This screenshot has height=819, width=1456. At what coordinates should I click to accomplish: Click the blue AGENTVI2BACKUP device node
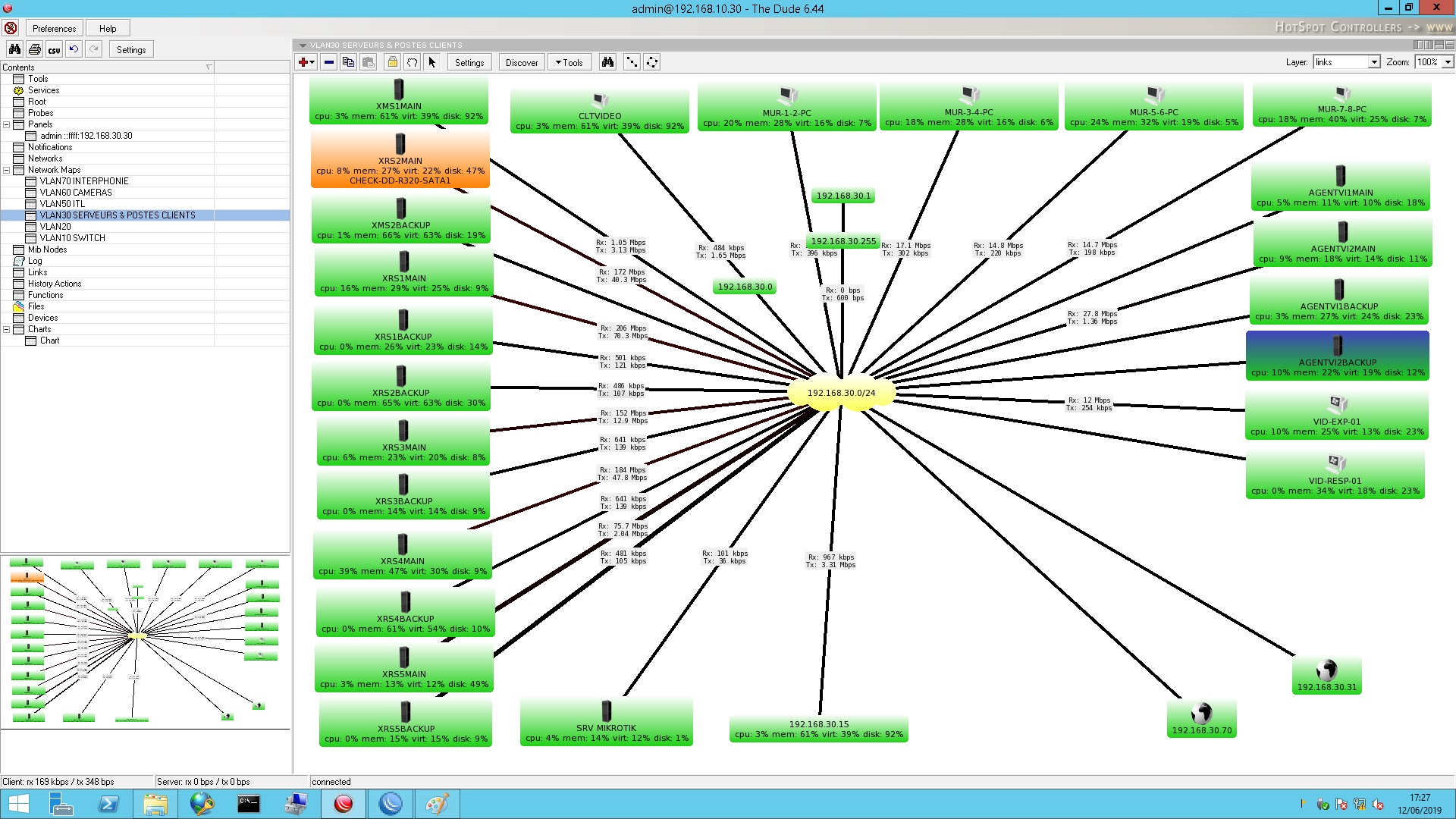click(x=1338, y=356)
